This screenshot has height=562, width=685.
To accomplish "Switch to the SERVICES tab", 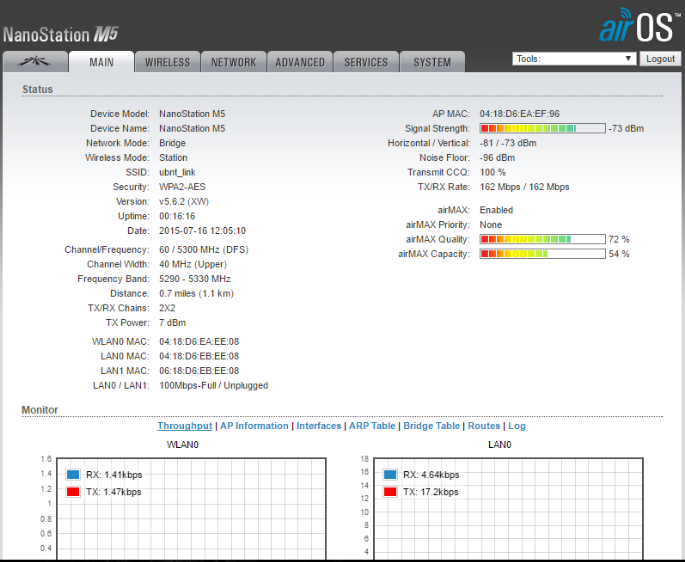I will [x=366, y=62].
